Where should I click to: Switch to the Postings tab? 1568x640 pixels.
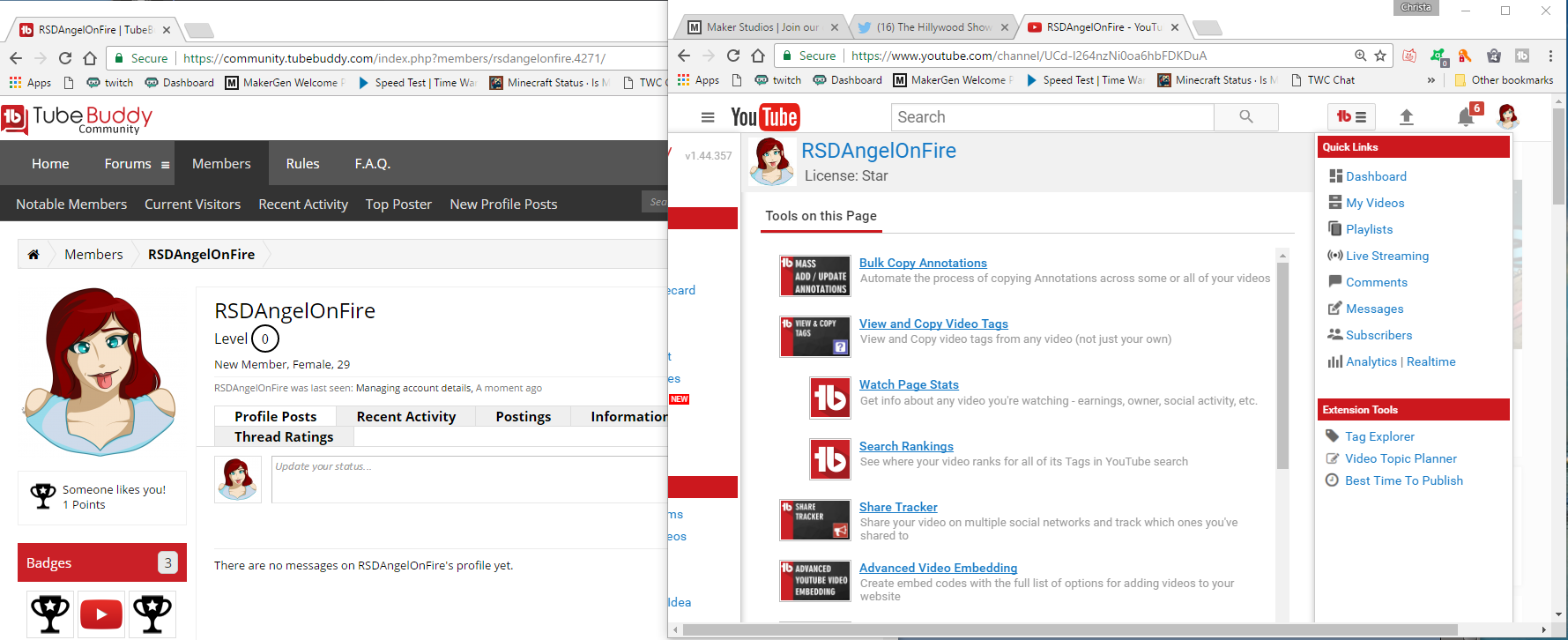point(524,416)
